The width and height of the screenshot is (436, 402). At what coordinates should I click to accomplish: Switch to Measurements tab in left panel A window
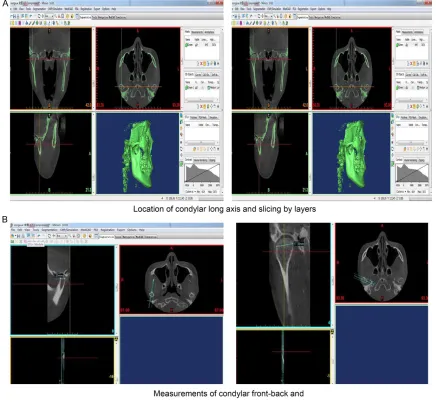pyautogui.click(x=197, y=32)
